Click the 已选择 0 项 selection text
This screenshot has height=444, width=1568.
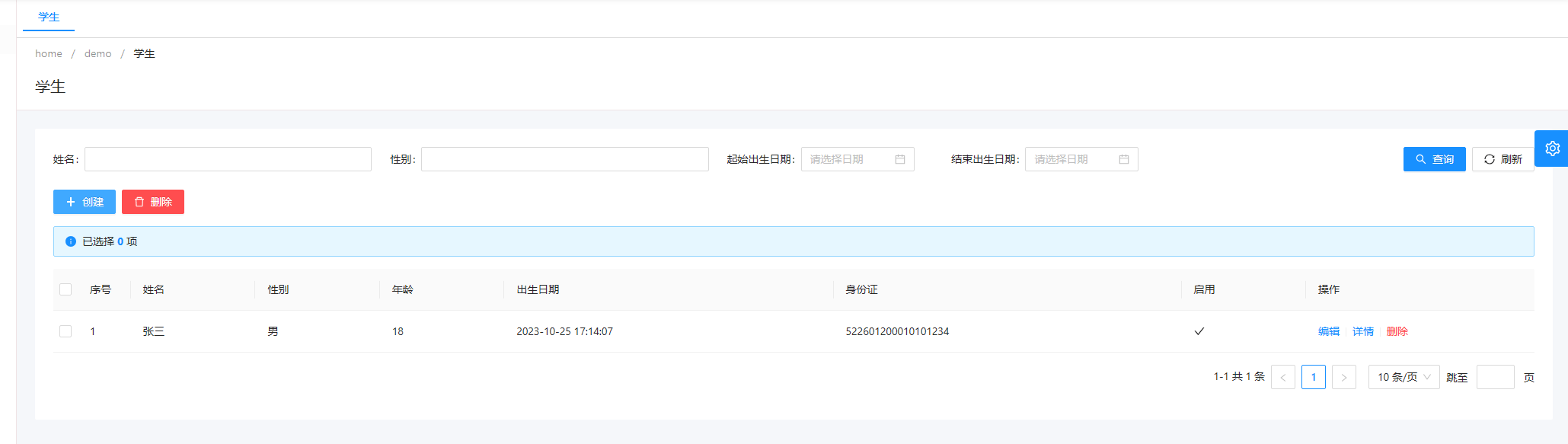point(110,241)
